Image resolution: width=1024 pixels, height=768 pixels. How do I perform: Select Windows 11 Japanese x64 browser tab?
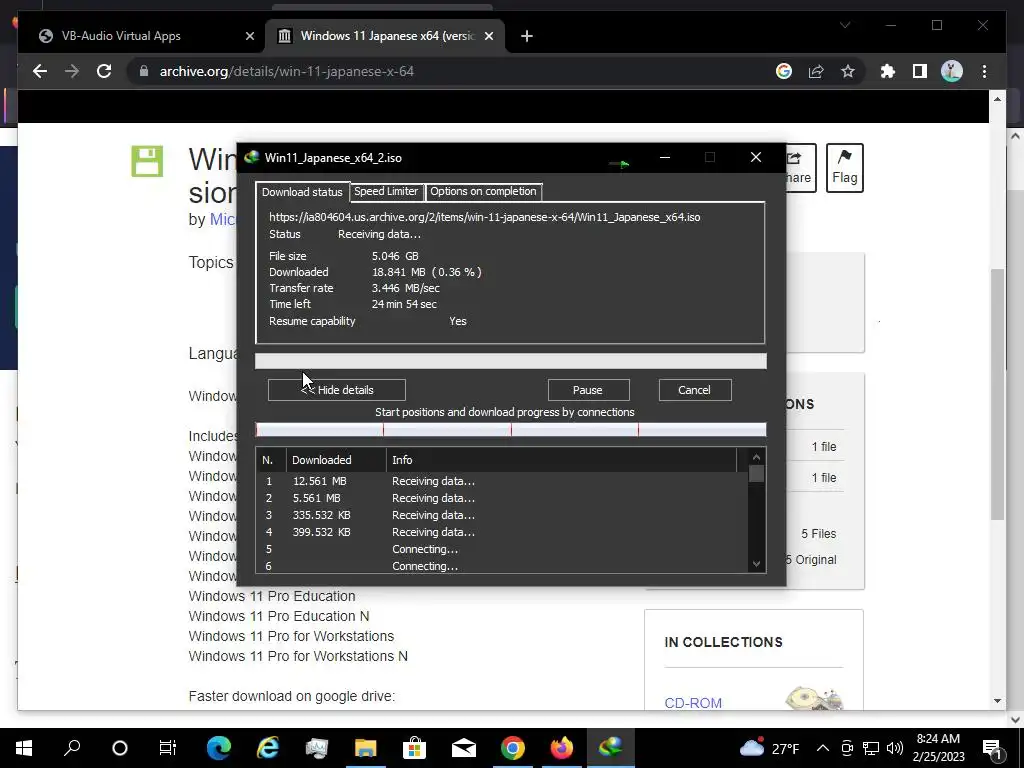384,36
